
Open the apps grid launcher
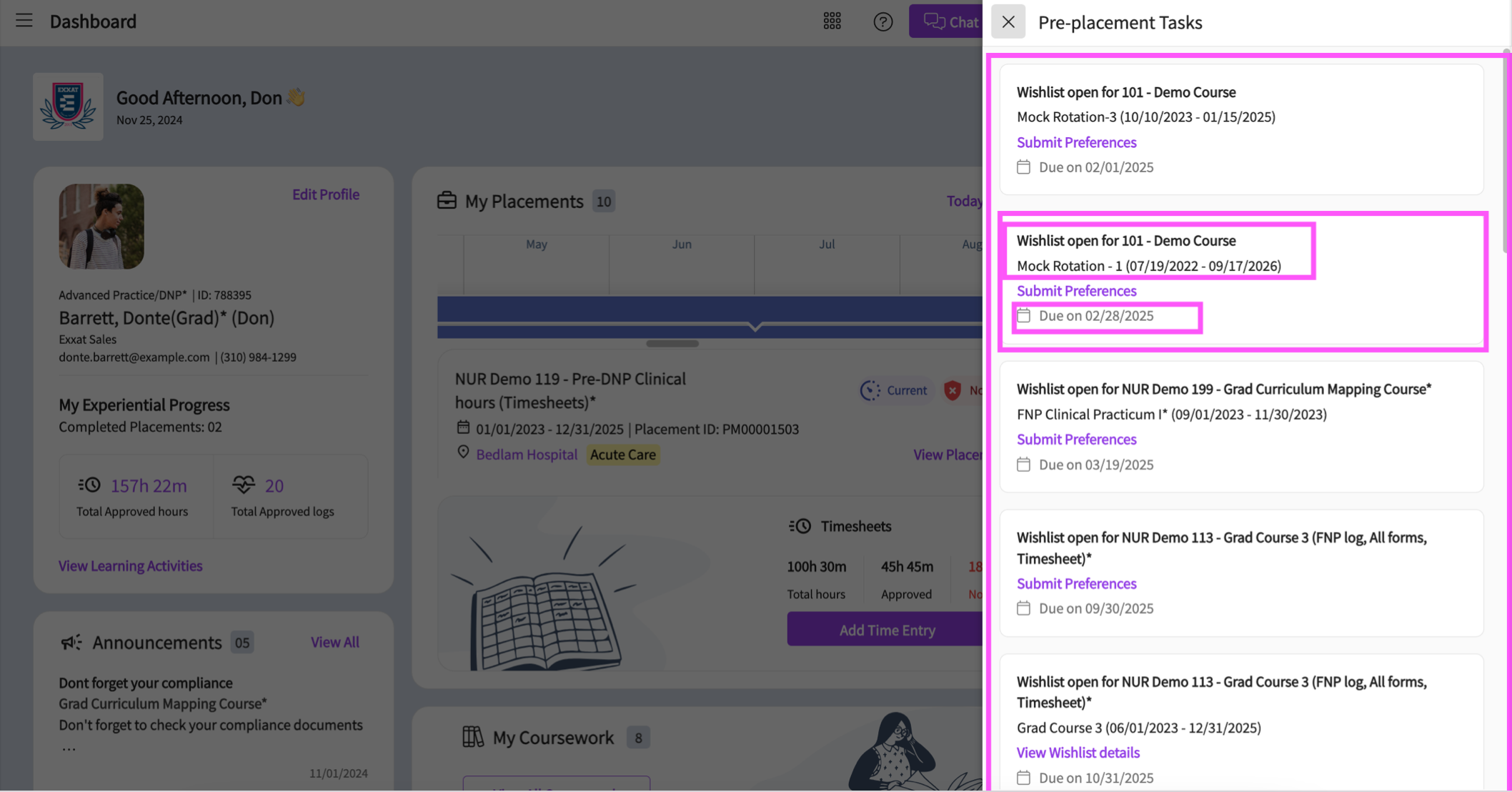coord(832,21)
